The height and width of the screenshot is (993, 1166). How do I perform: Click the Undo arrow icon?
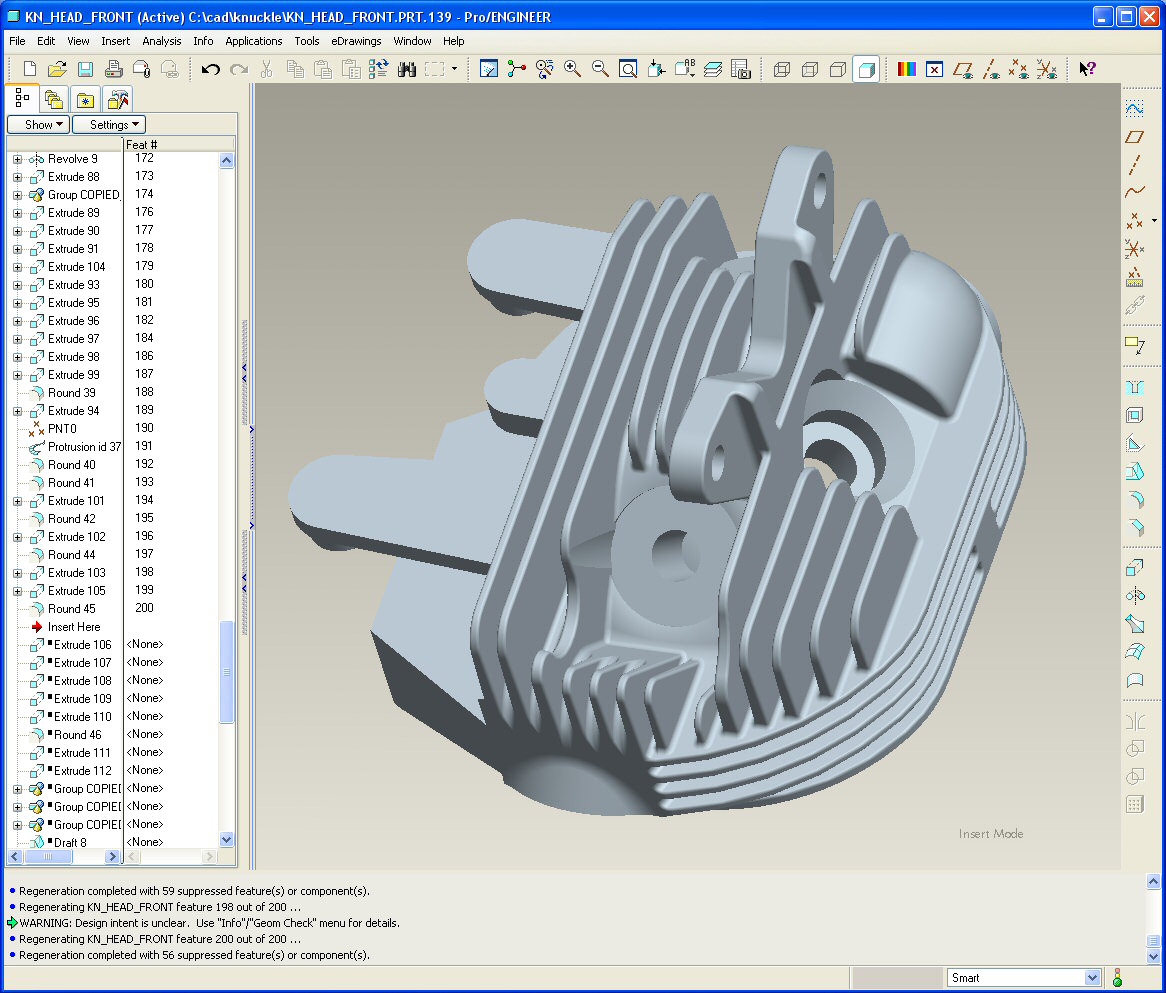click(x=210, y=69)
